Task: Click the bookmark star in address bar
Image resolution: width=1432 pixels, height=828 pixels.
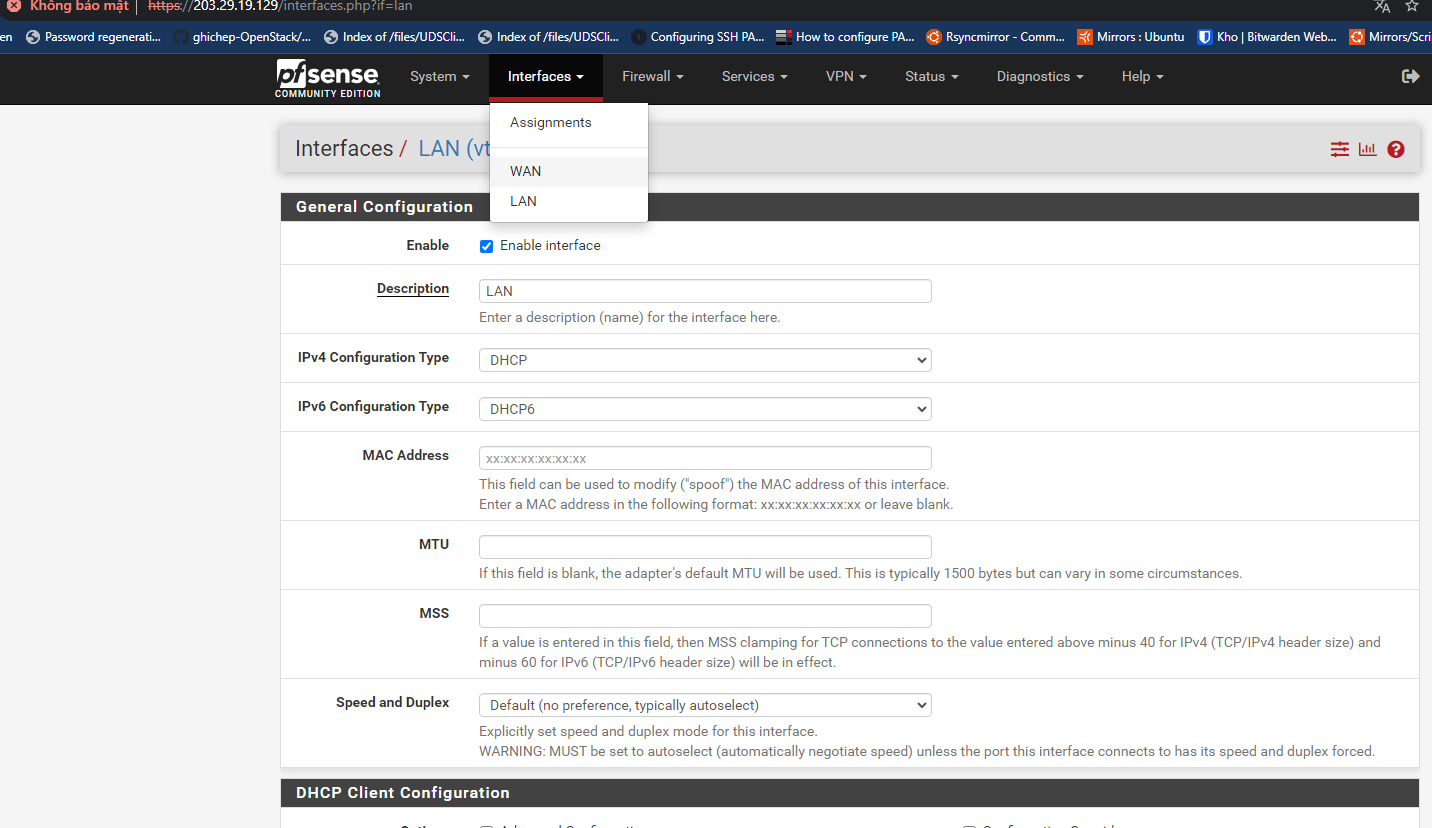Action: 1412,6
